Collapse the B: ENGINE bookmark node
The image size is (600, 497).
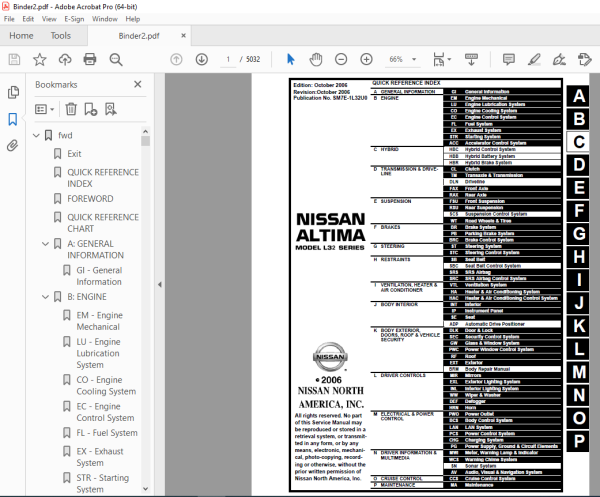46,297
